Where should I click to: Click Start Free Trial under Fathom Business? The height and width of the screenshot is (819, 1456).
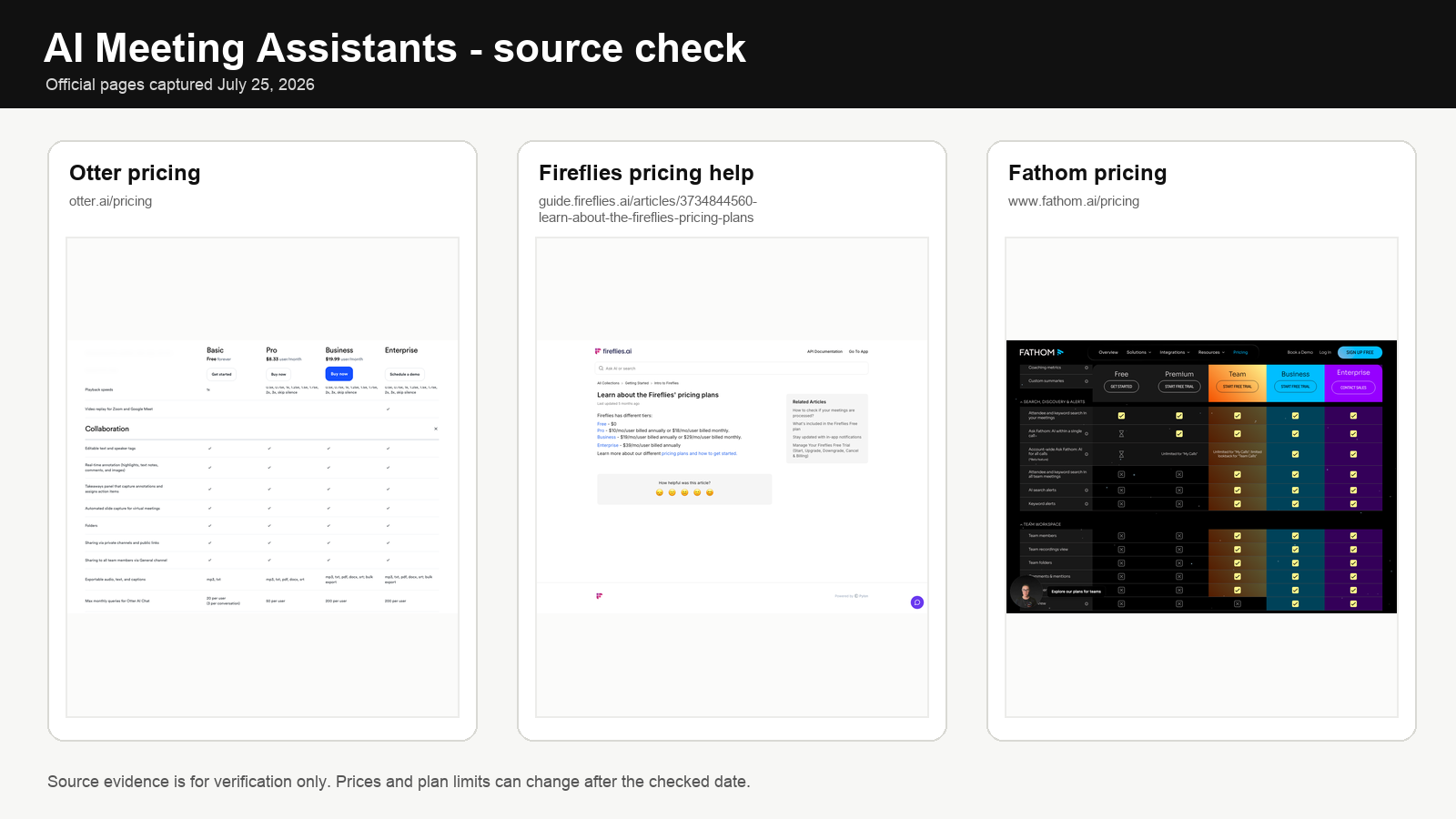click(x=1295, y=387)
